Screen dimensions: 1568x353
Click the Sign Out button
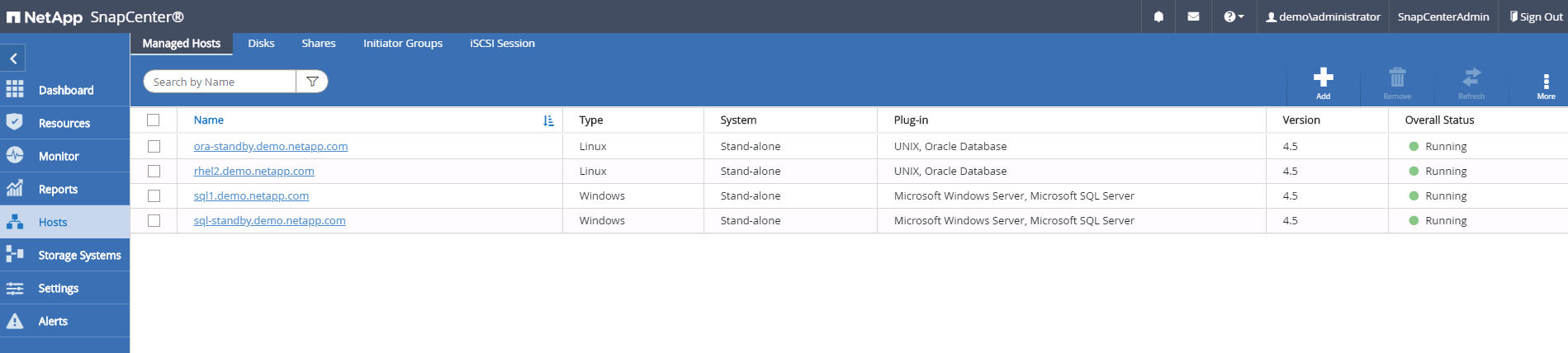tap(1535, 16)
